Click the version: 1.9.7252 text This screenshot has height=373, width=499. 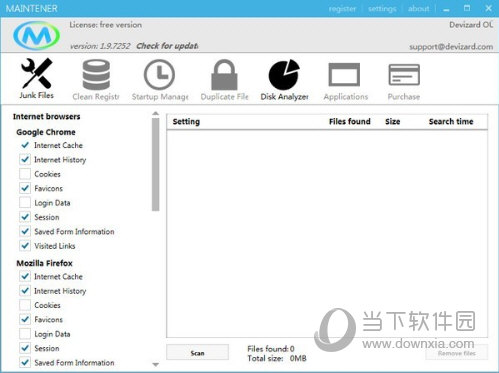(100, 46)
